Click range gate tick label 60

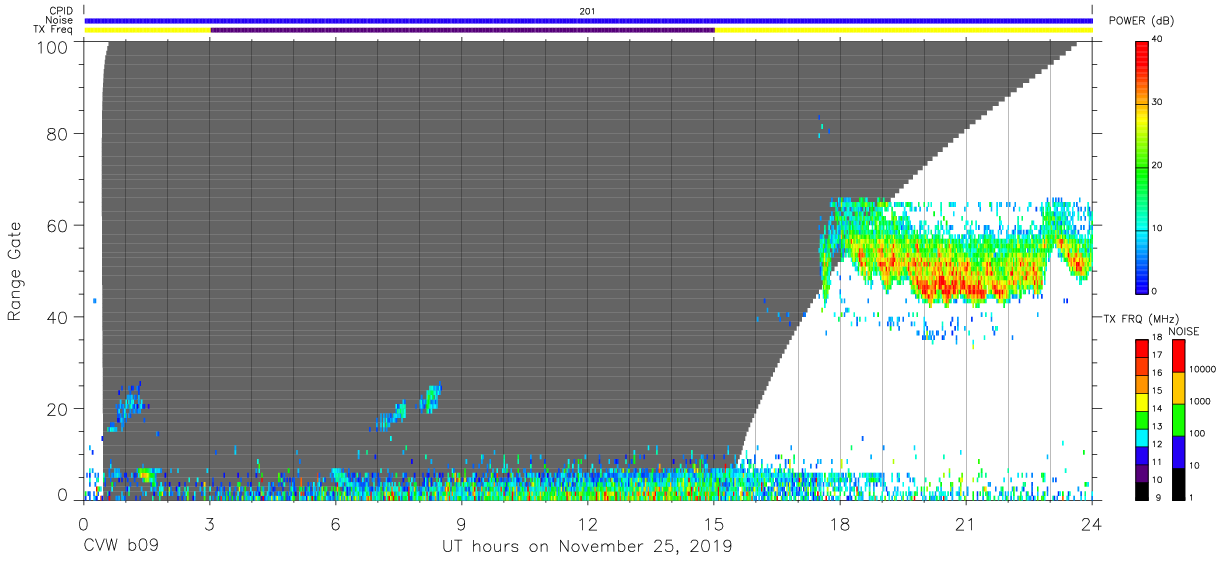(57, 226)
